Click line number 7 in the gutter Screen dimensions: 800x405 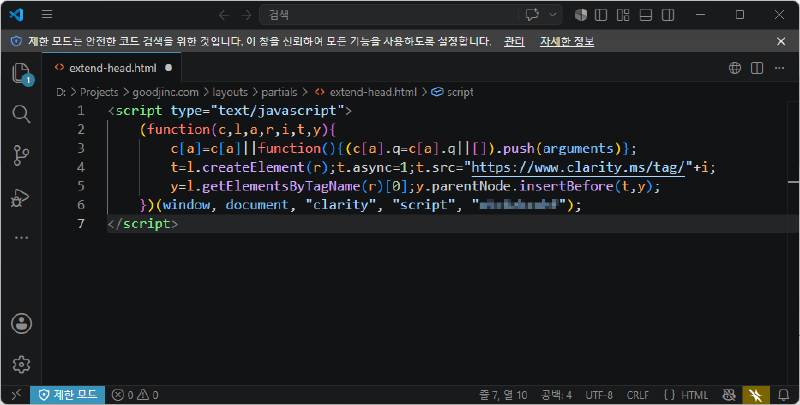tap(81, 223)
